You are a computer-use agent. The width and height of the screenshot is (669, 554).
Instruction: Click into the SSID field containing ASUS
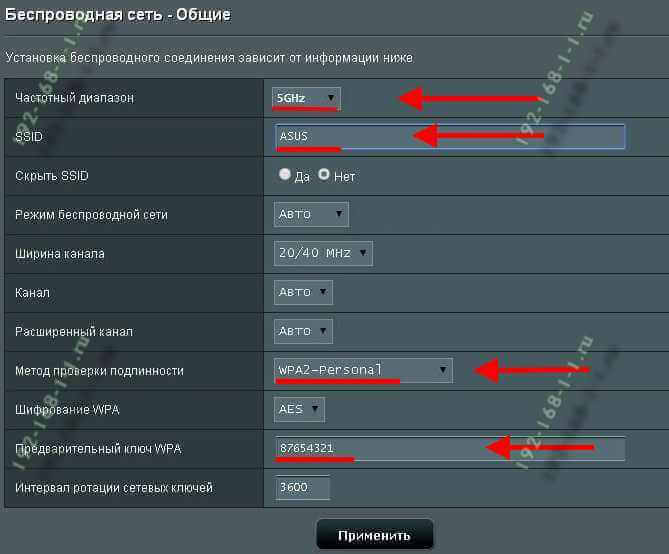[450, 137]
